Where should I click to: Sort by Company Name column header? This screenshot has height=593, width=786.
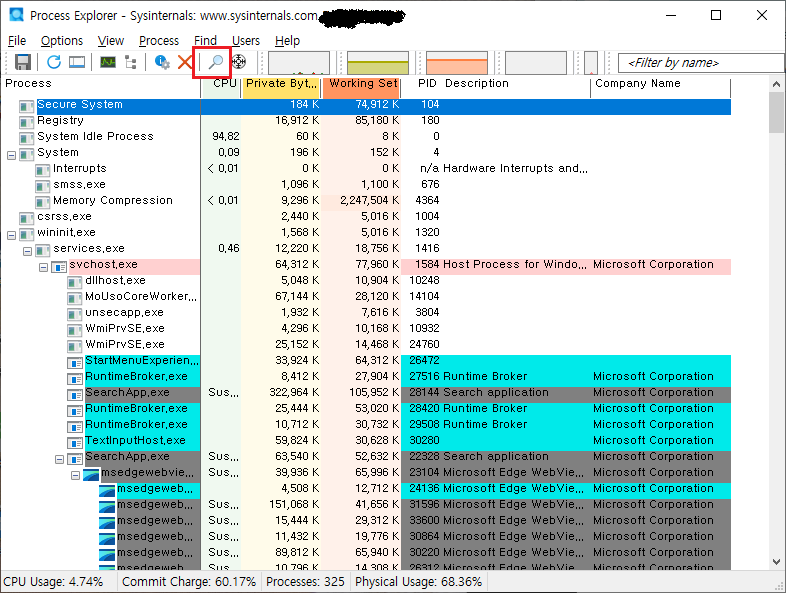pyautogui.click(x=661, y=84)
